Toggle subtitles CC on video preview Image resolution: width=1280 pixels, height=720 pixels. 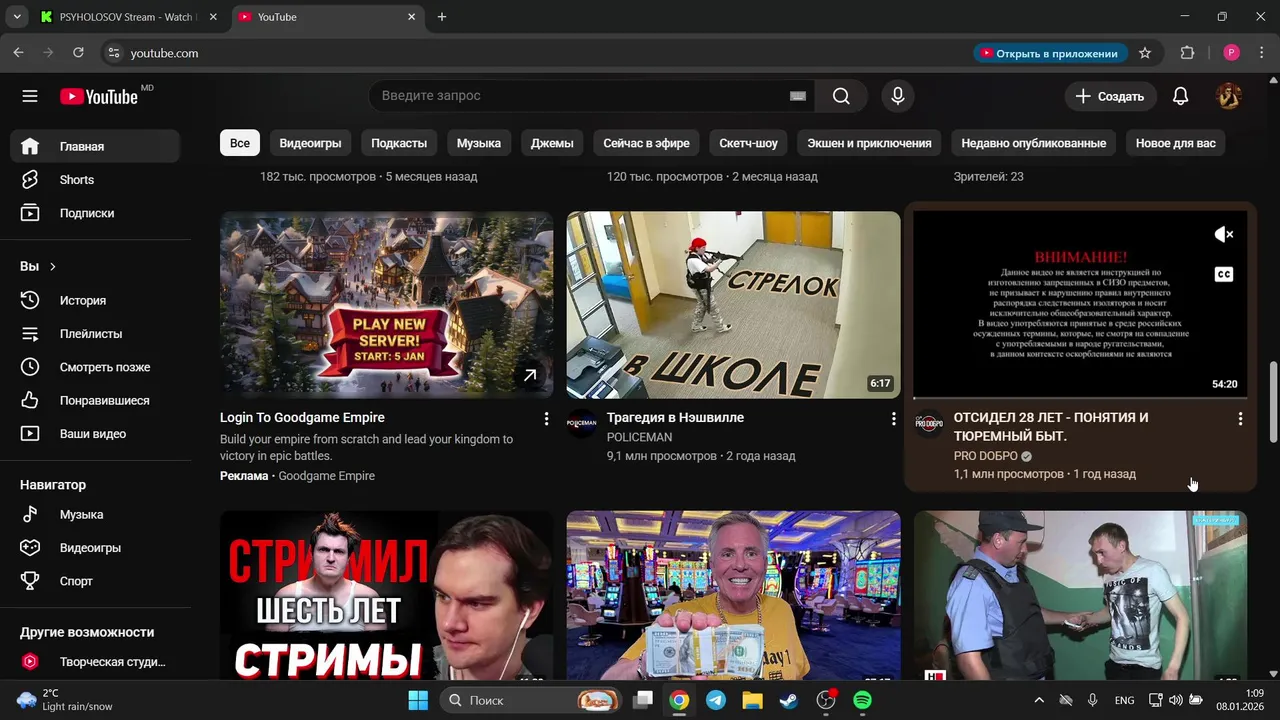click(1224, 274)
